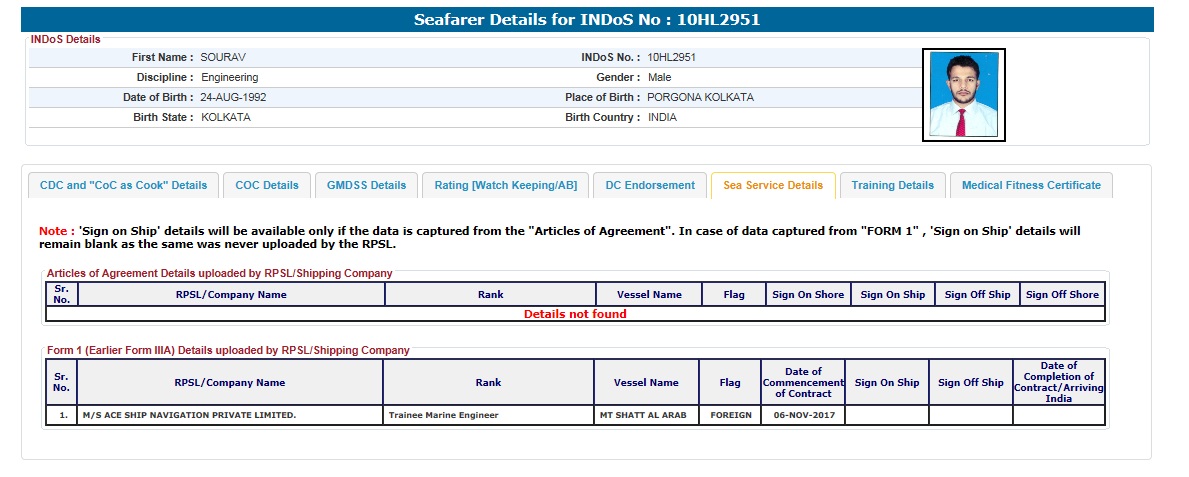Screen dimensions: 1189x477
Task: Click the red 'Details not found' message
Action: pos(575,314)
